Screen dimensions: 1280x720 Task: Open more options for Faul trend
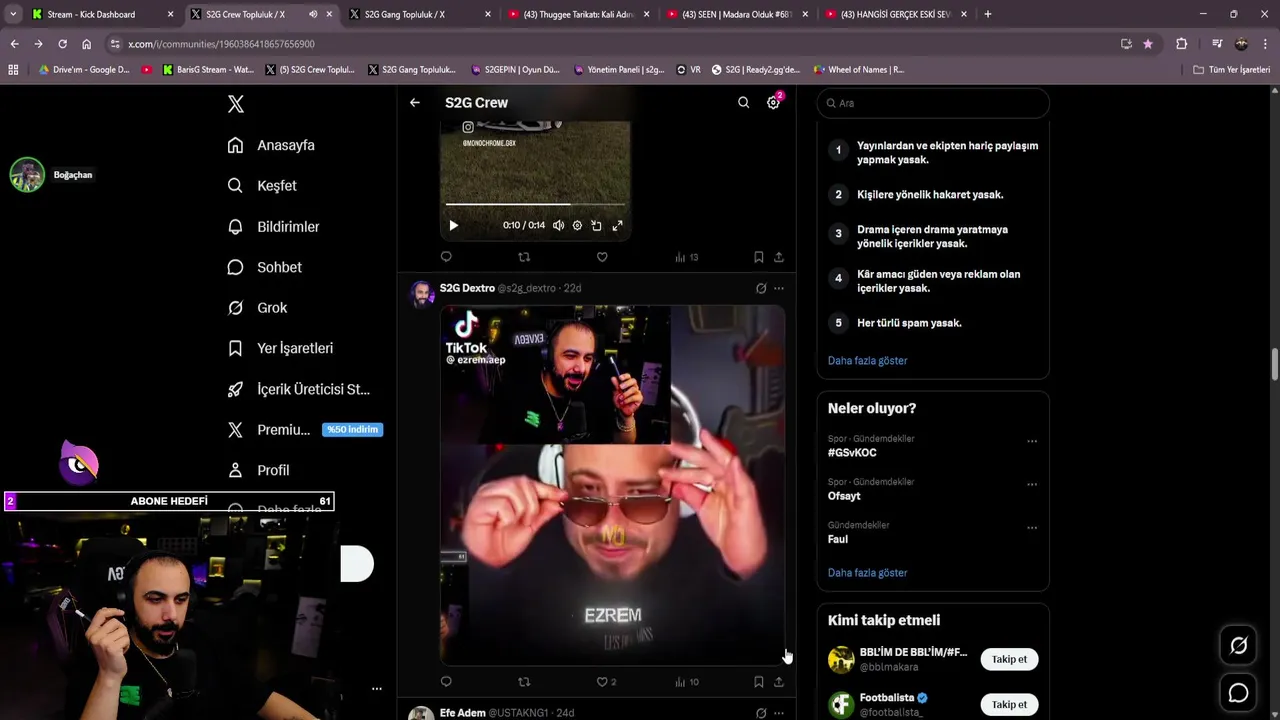pyautogui.click(x=1032, y=527)
